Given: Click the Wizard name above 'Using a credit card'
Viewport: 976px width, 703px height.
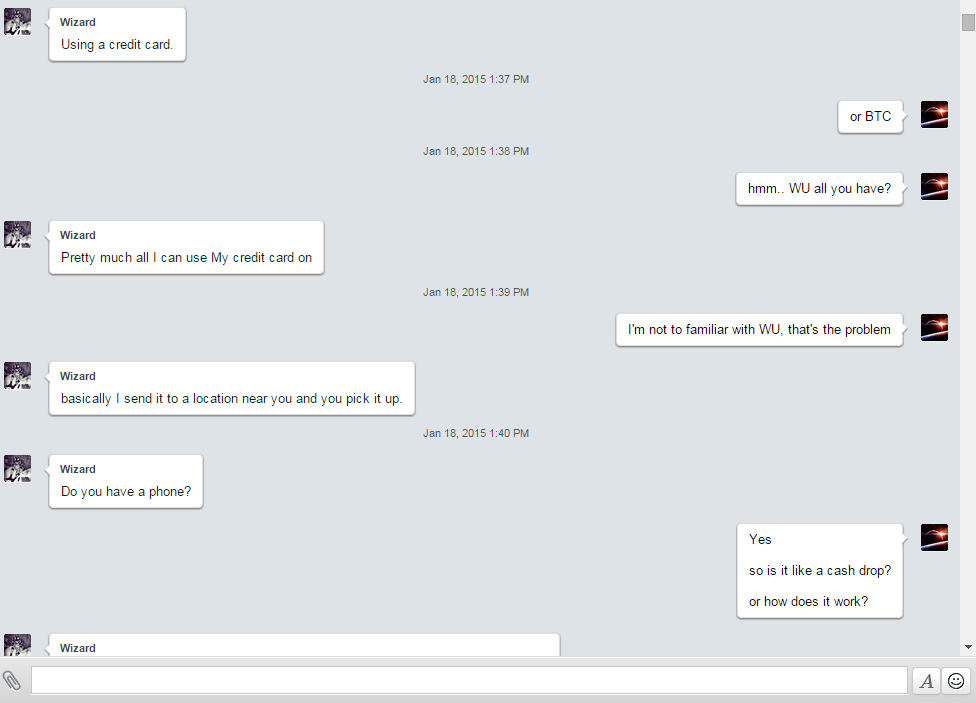Looking at the screenshot, I should pos(78,22).
